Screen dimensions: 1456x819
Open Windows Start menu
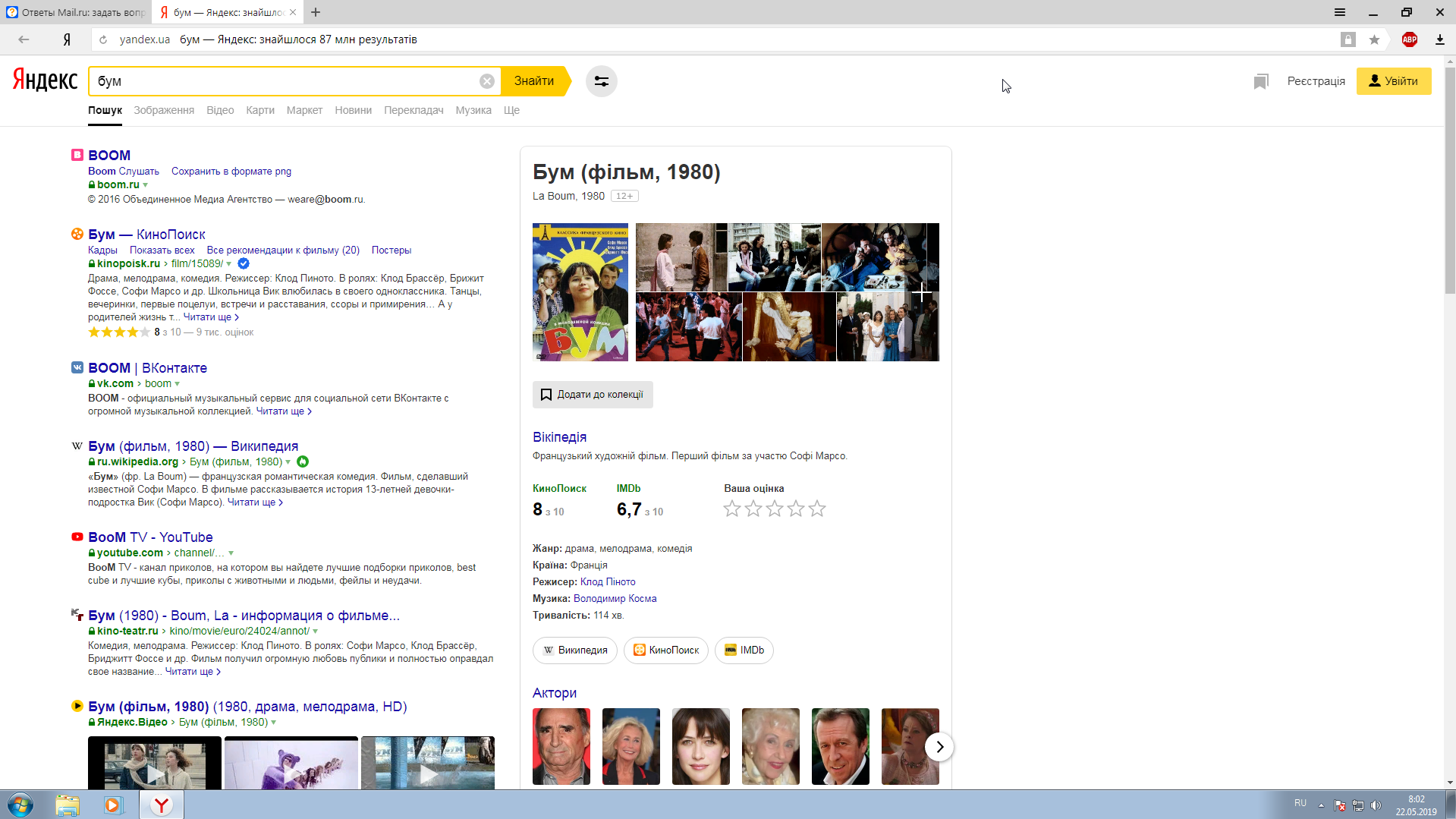[x=20, y=805]
